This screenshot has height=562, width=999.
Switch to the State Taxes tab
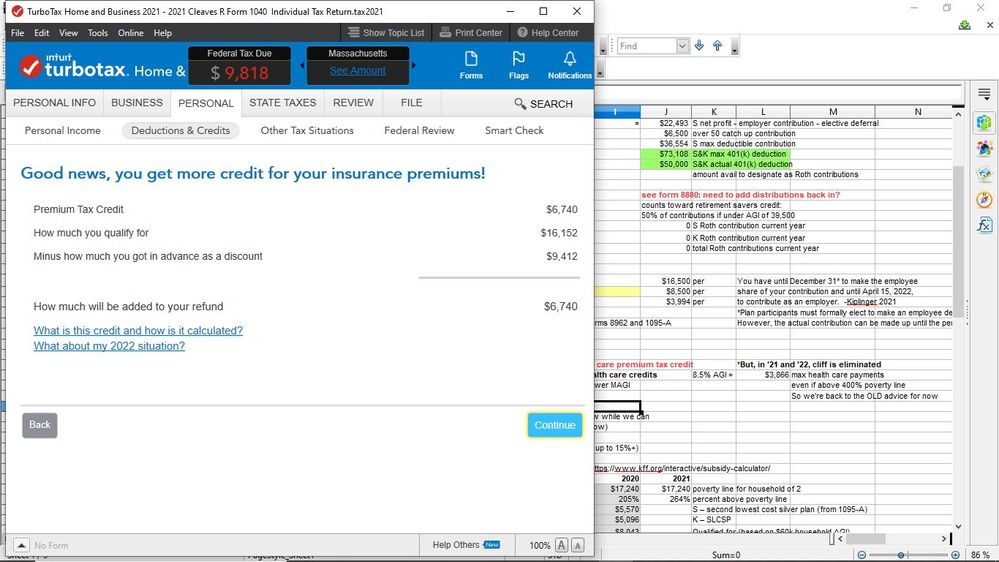[x=282, y=103]
